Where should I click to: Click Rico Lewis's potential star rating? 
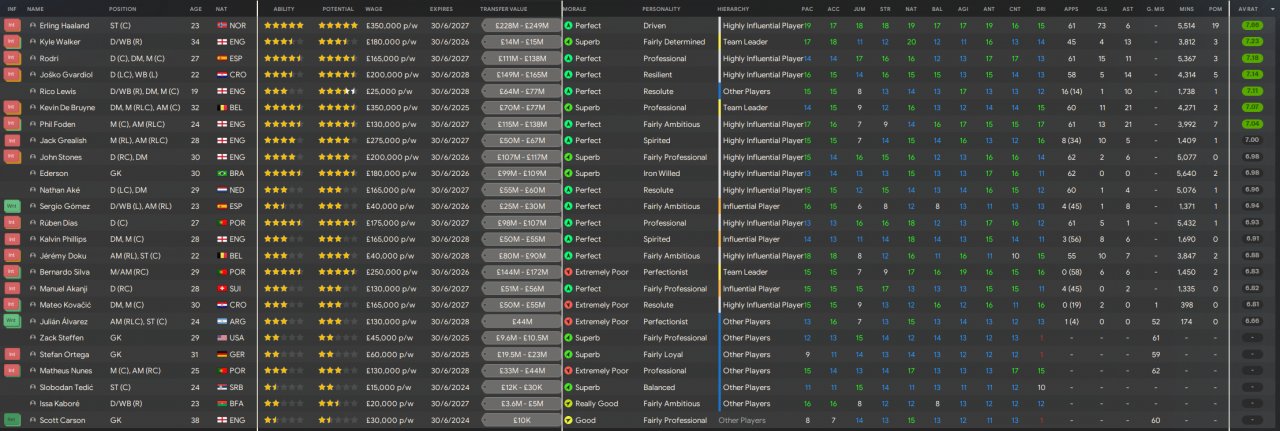338,91
